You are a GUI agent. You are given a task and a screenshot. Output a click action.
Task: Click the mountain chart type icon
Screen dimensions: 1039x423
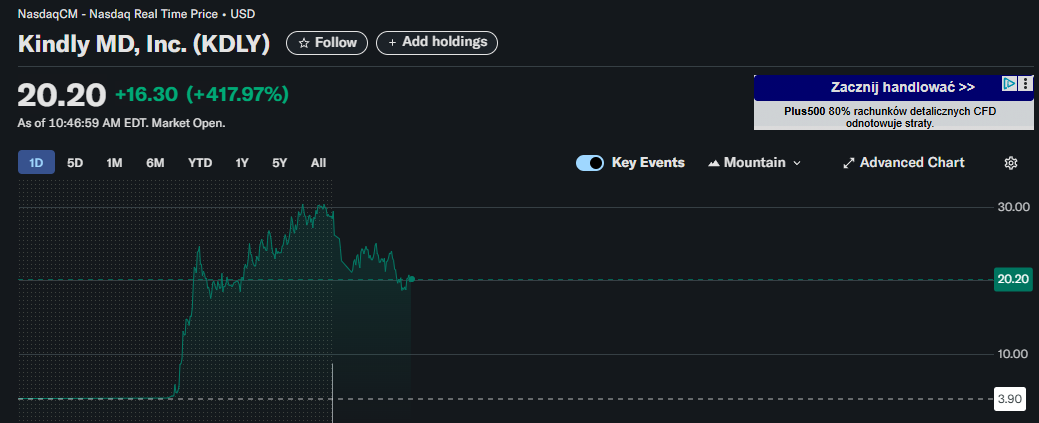pos(714,163)
